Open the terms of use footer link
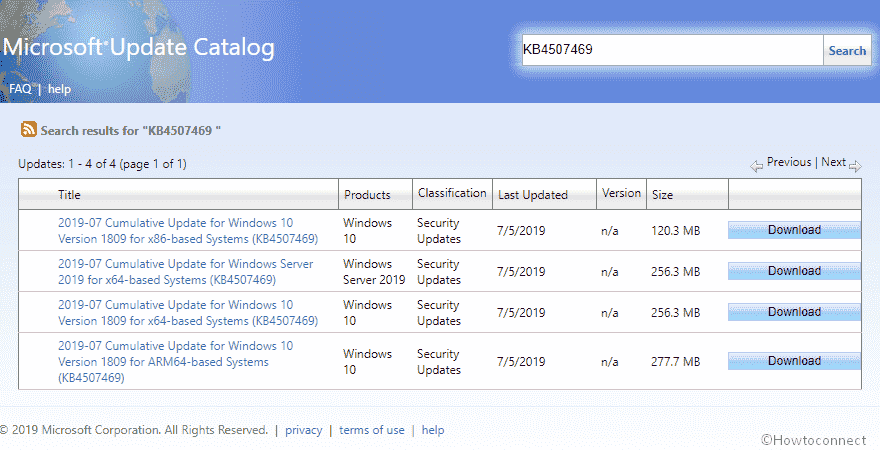The image size is (880, 450). [372, 430]
